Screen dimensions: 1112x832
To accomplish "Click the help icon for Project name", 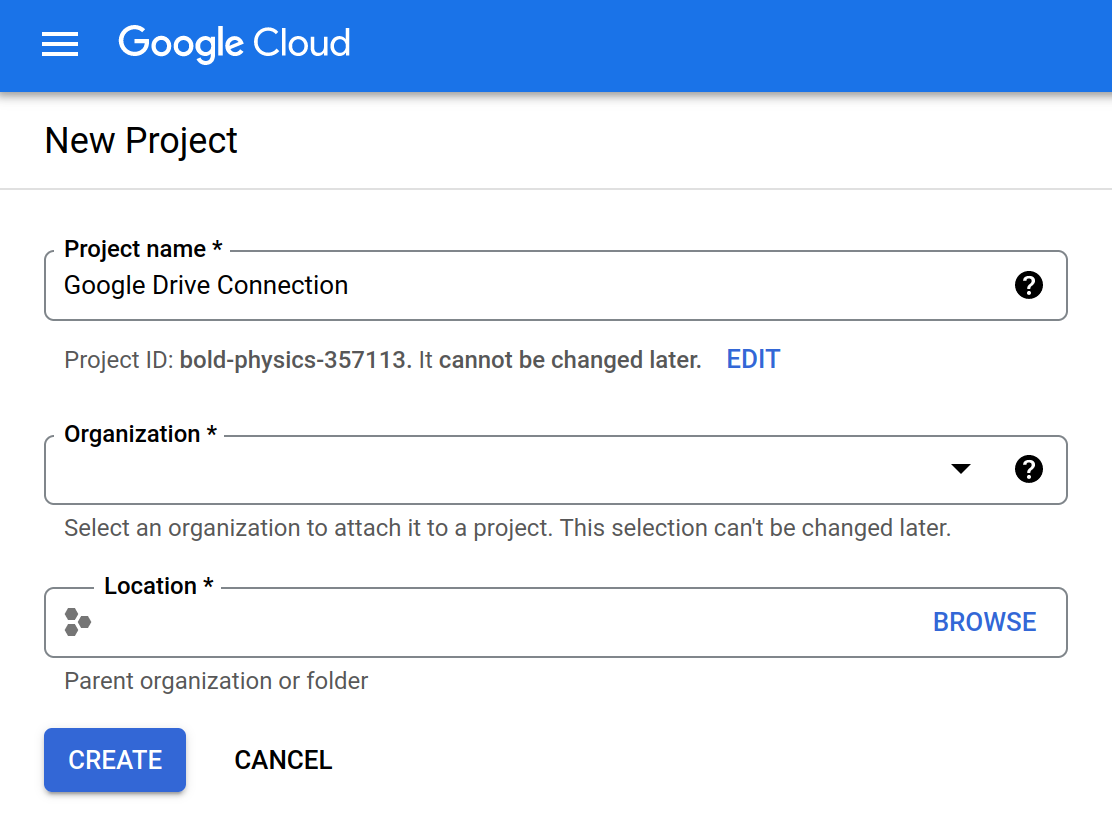I will coord(1028,285).
